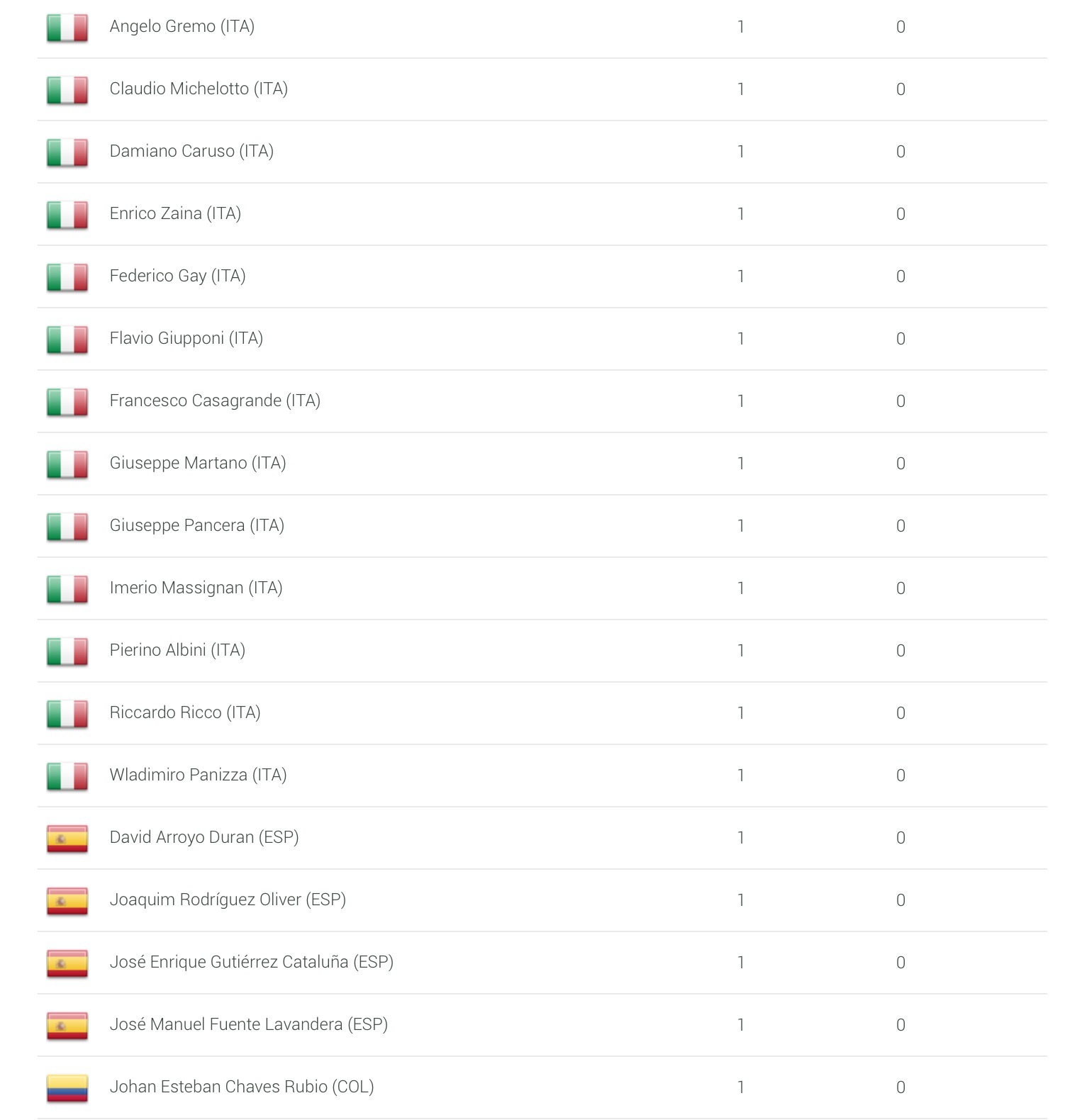
Task: Open rider Claudio Michelotto (ITA)
Action: [x=199, y=89]
